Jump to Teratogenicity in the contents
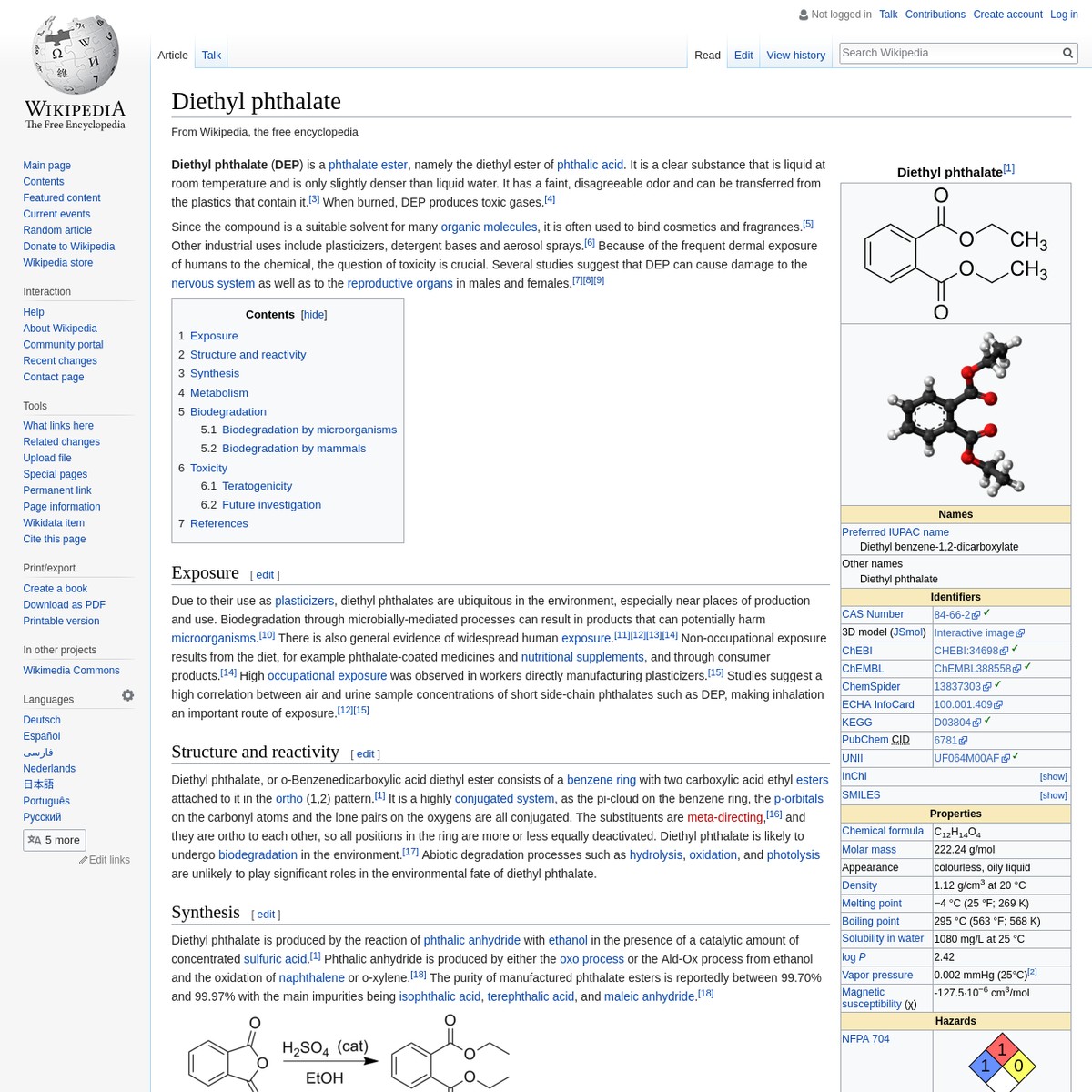This screenshot has width=1092, height=1092. click(257, 486)
